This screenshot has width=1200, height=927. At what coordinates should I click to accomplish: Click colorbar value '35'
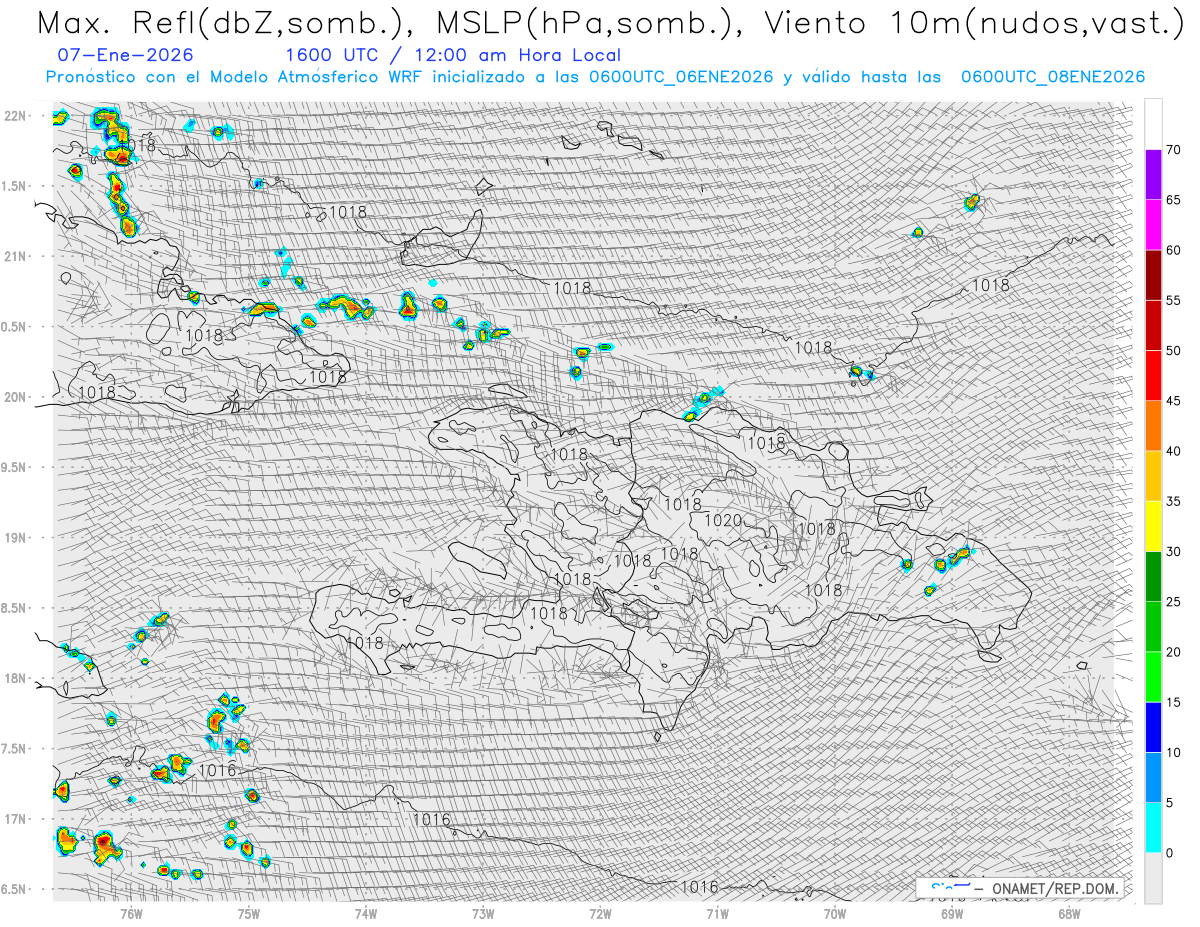point(1173,501)
